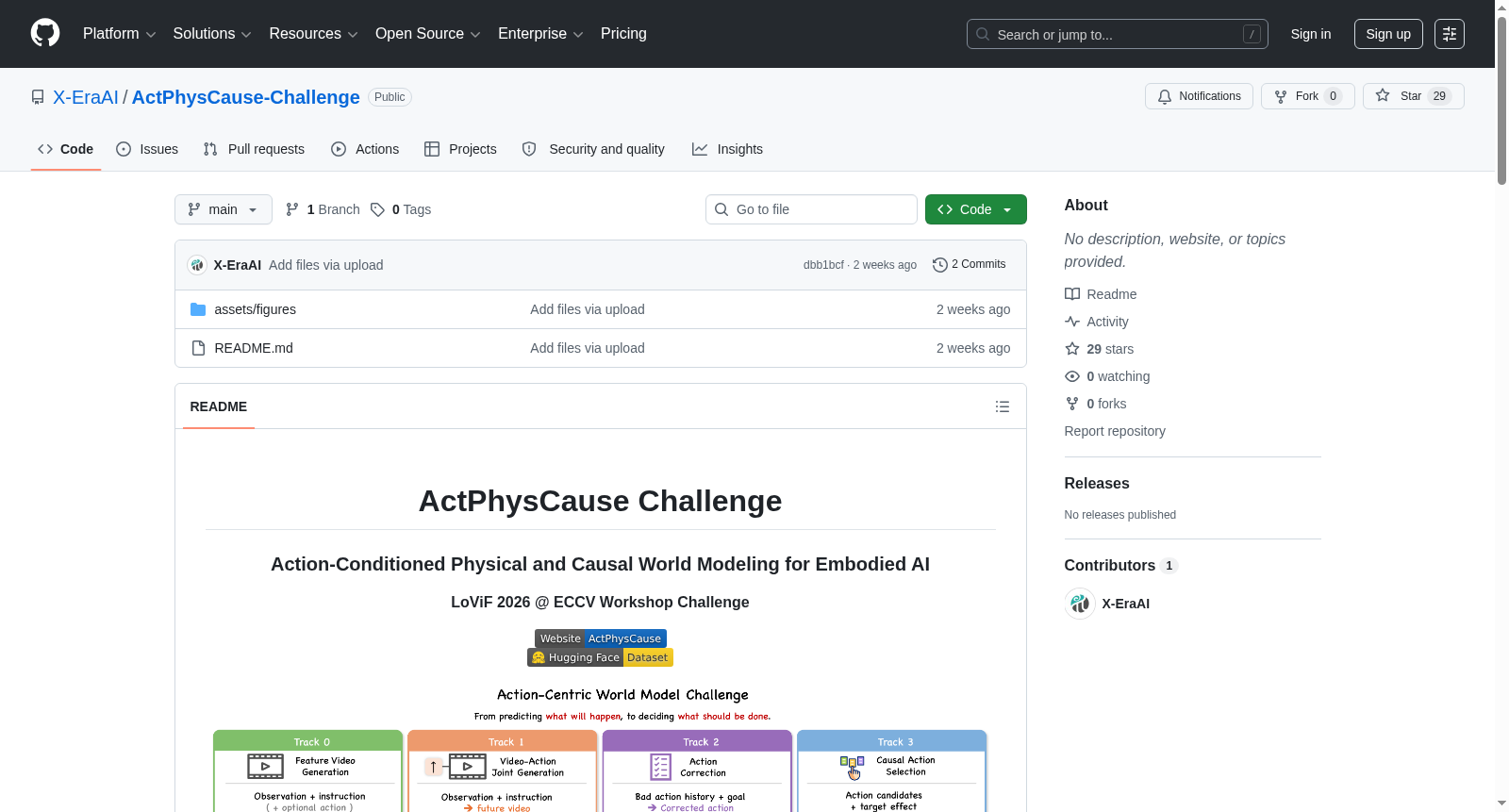This screenshot has width=1509, height=812.
Task: Fork the repository with the Fork button
Action: click(x=1307, y=96)
